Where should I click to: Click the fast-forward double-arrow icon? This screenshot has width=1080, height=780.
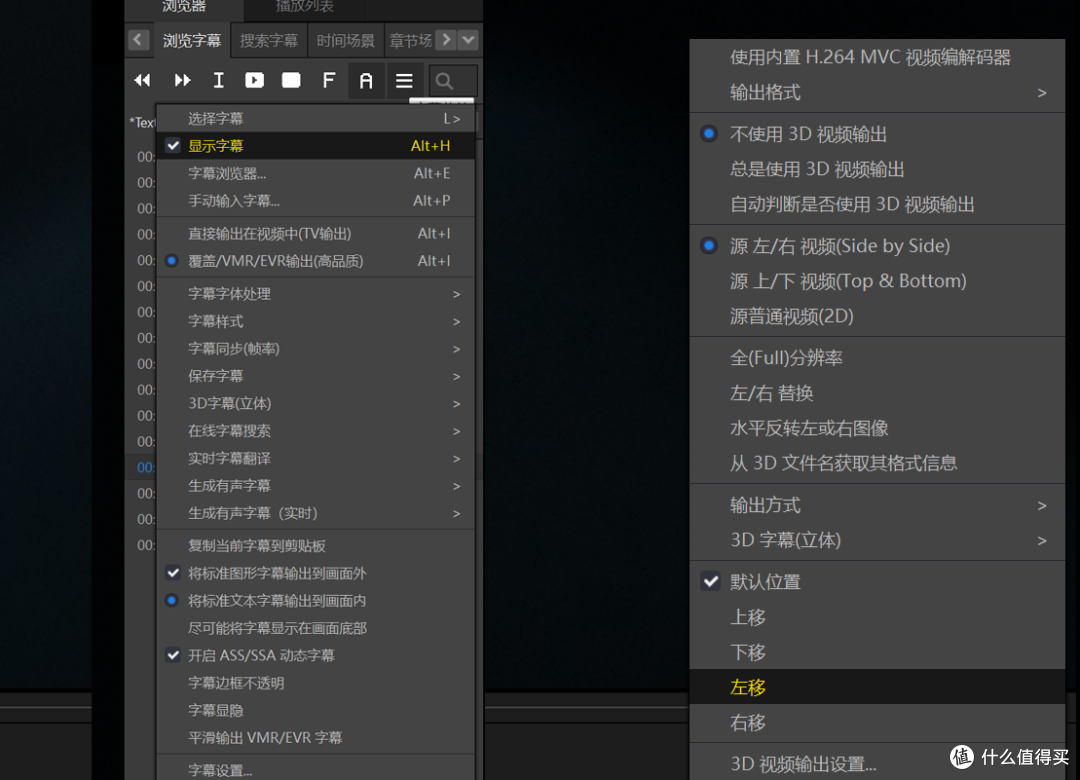click(x=182, y=81)
